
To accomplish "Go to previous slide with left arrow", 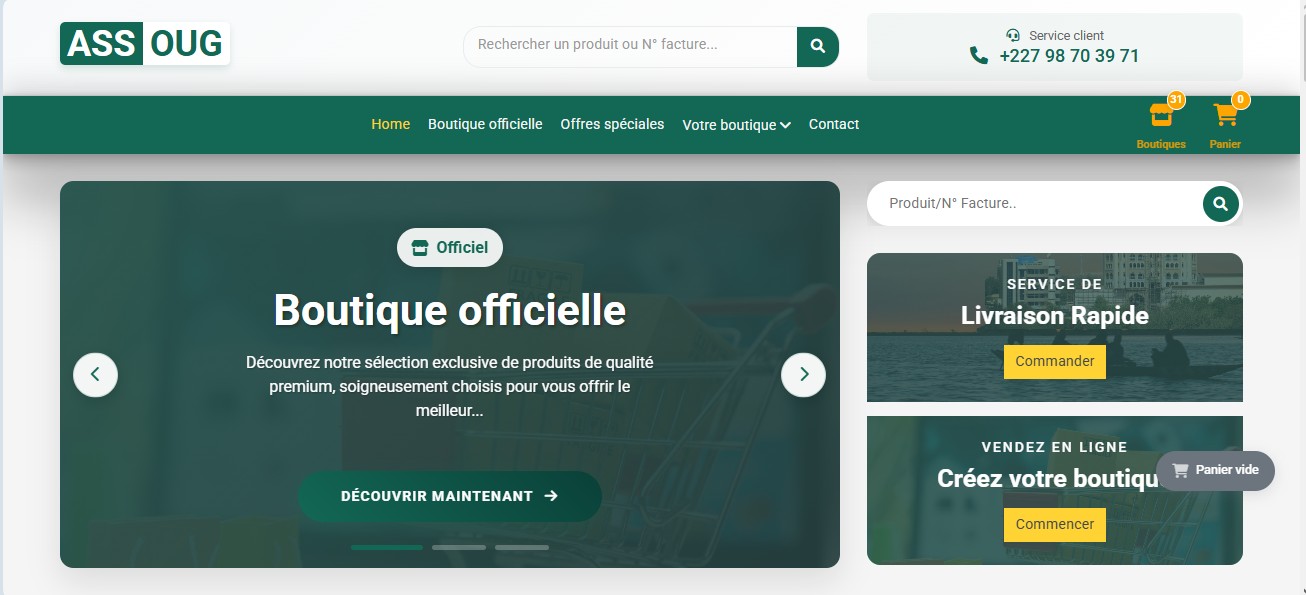I will coord(95,375).
